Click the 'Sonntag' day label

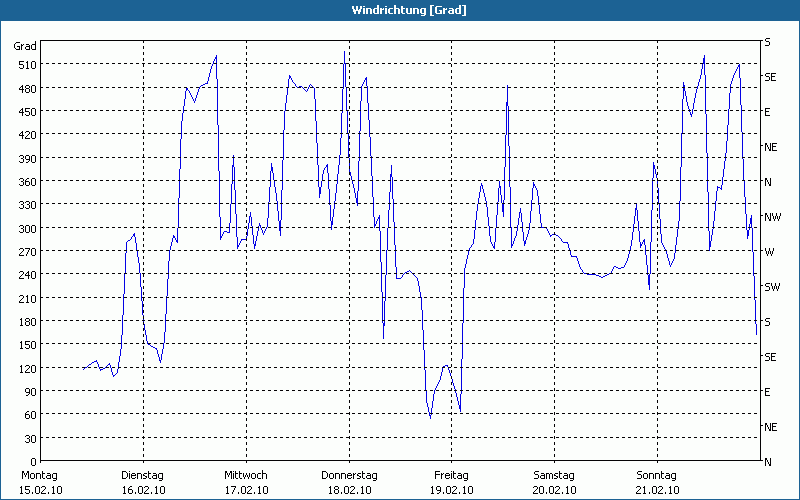click(x=657, y=475)
